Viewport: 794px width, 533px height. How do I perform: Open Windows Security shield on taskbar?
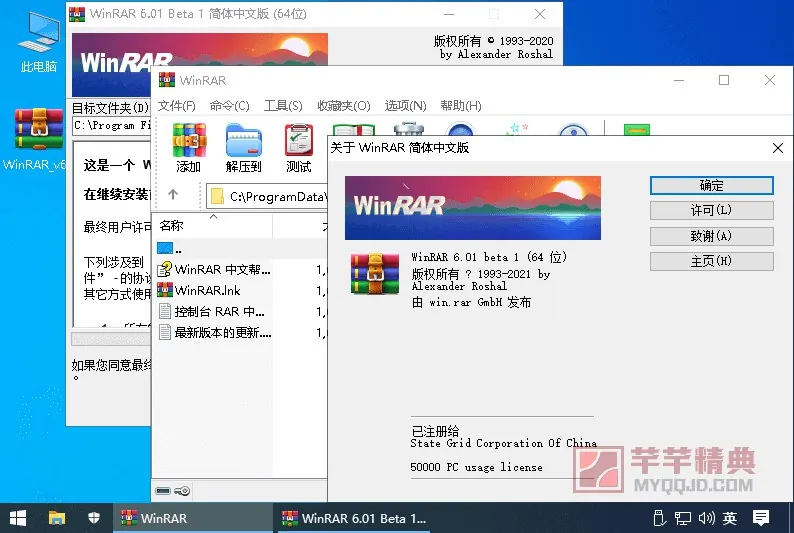pyautogui.click(x=94, y=518)
